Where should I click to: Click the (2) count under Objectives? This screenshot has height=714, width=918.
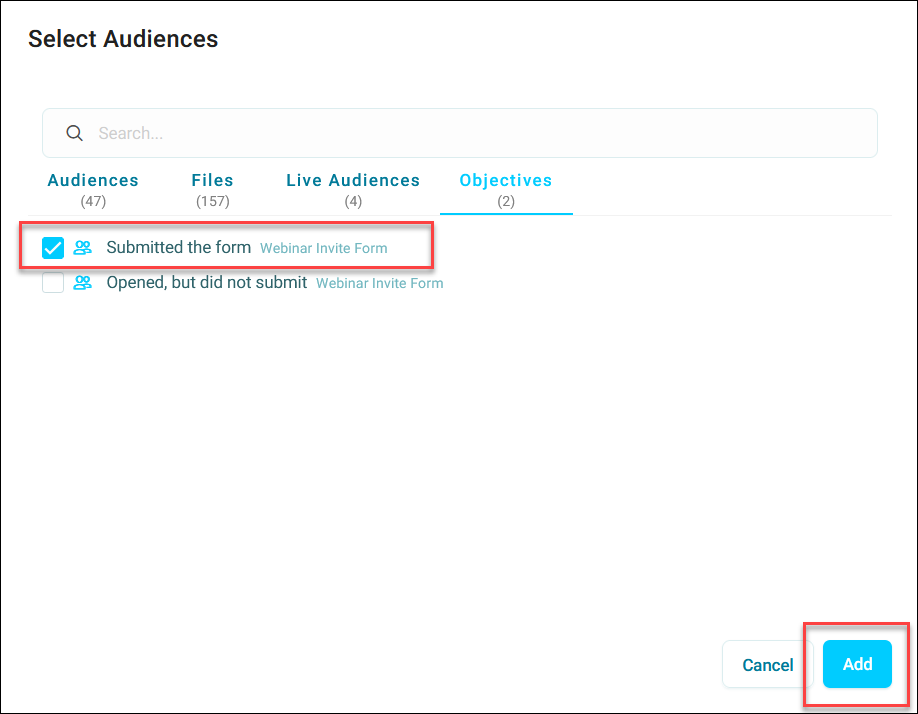coord(506,201)
